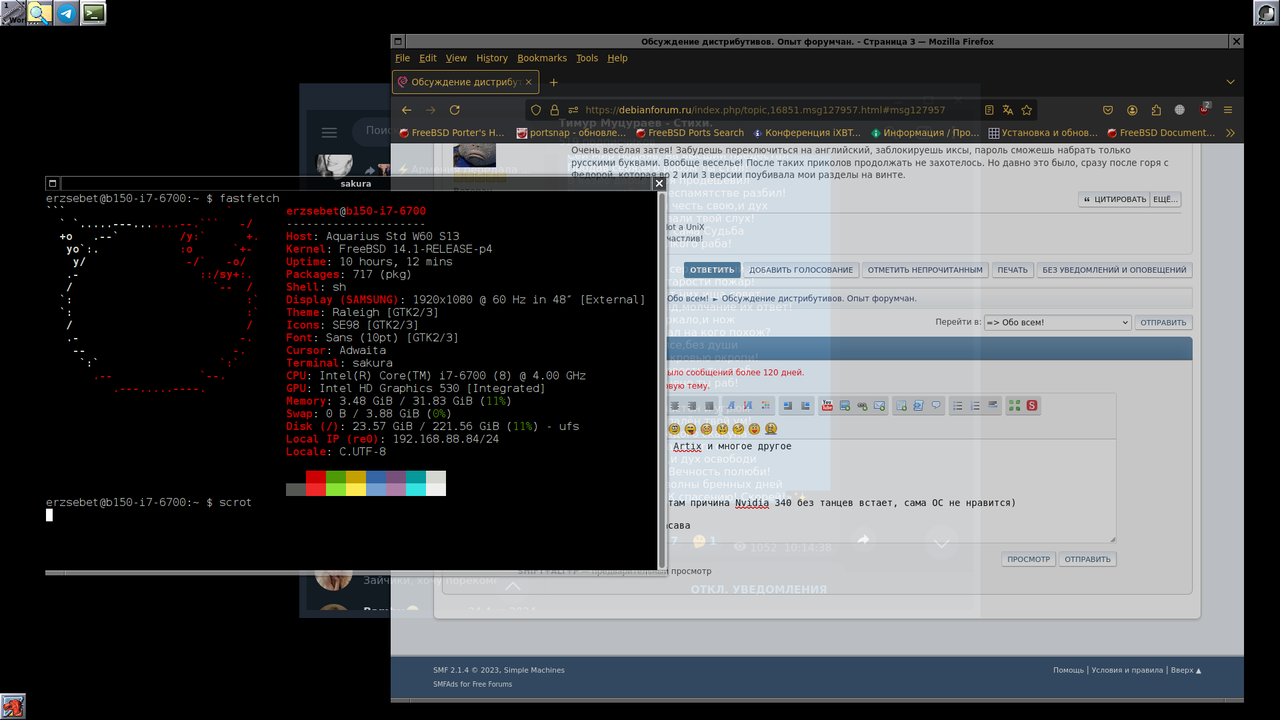Reload the page in Firefox

coord(455,110)
